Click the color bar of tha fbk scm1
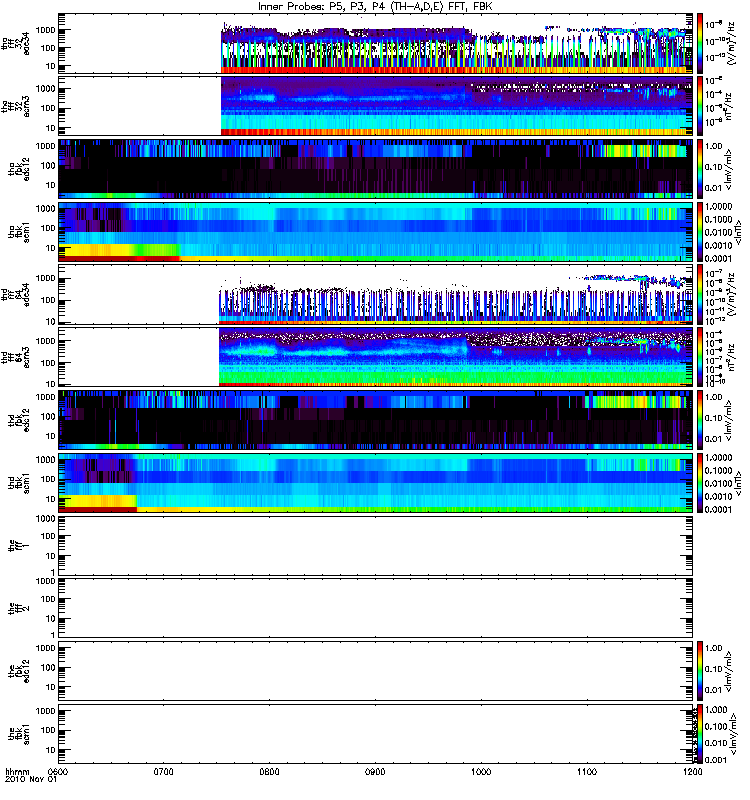This screenshot has height=800, width=750. pos(700,232)
